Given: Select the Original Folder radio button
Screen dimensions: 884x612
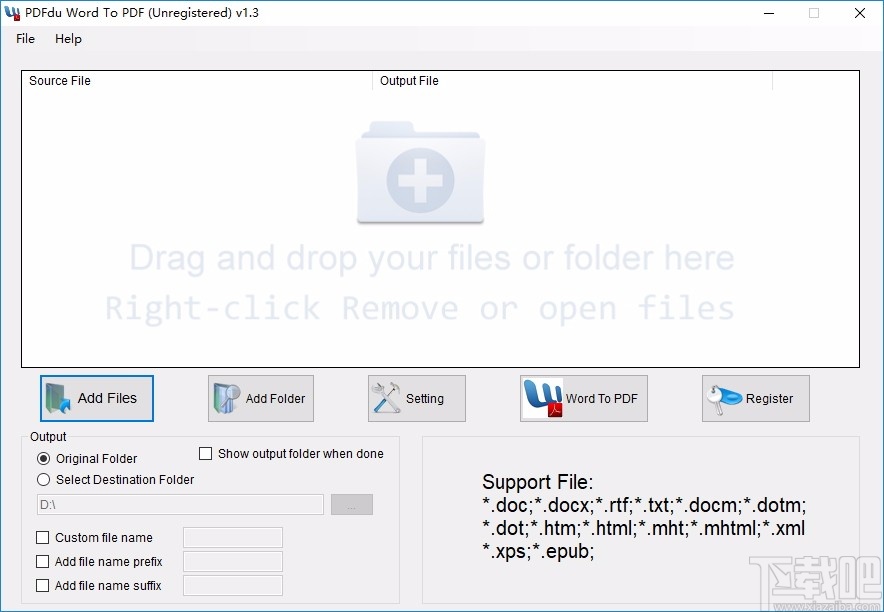Looking at the screenshot, I should 42,458.
